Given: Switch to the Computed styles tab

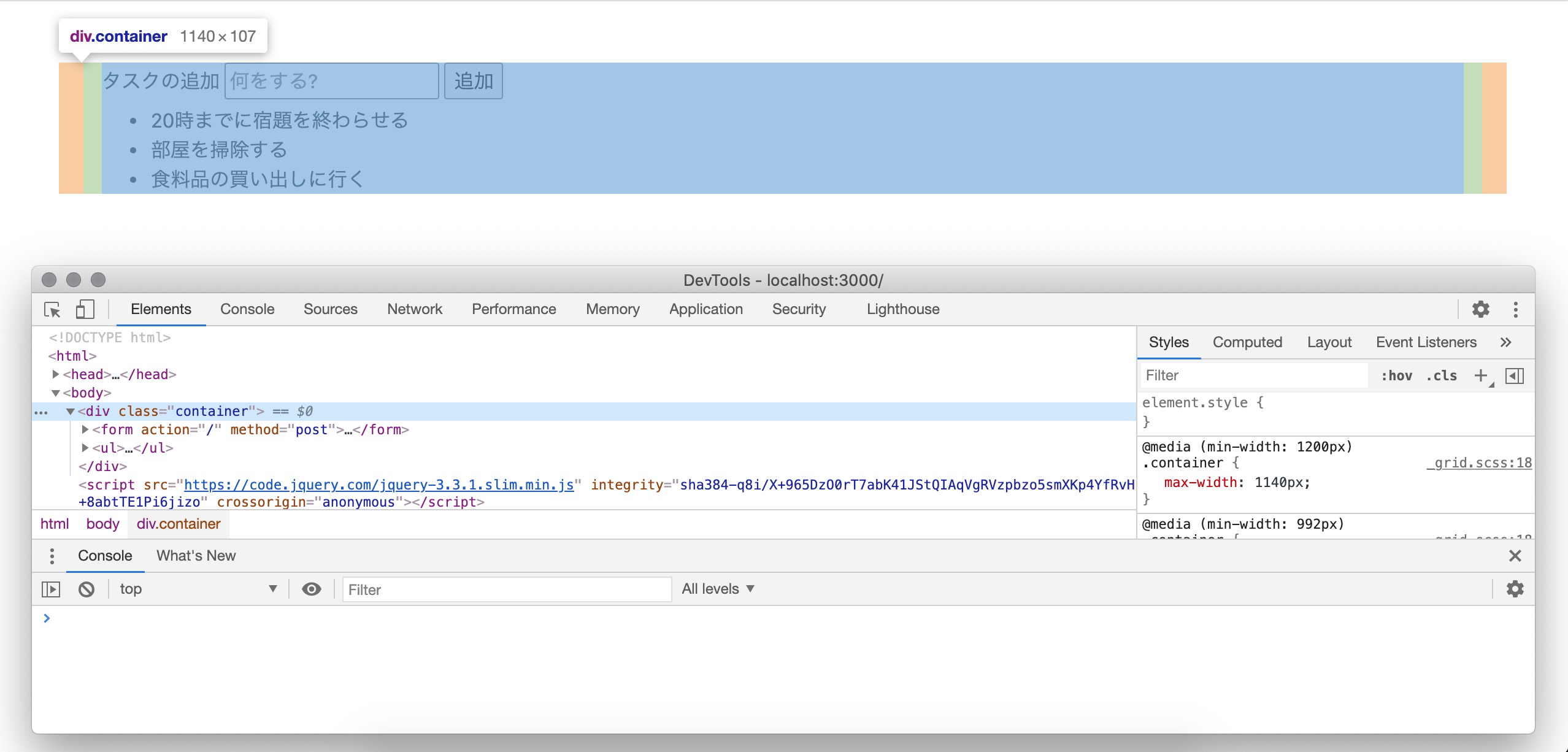Looking at the screenshot, I should click(1247, 342).
